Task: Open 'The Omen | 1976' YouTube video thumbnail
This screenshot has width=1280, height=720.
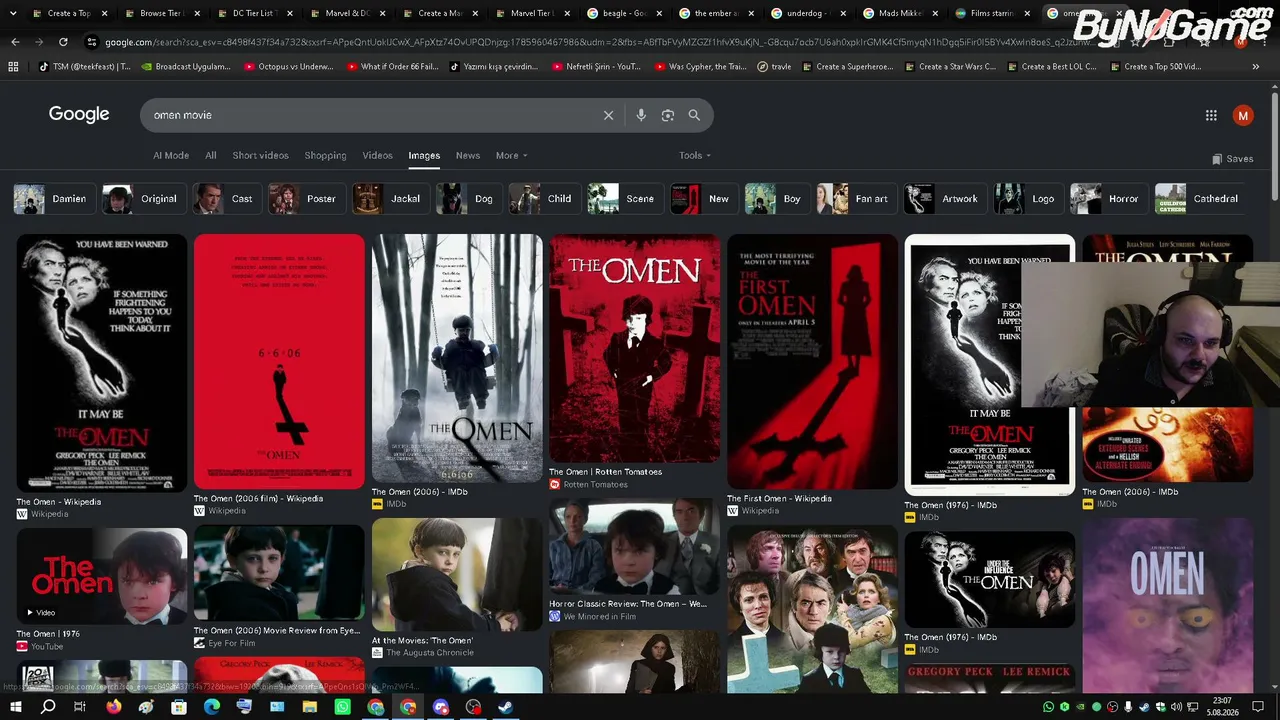Action: point(101,576)
